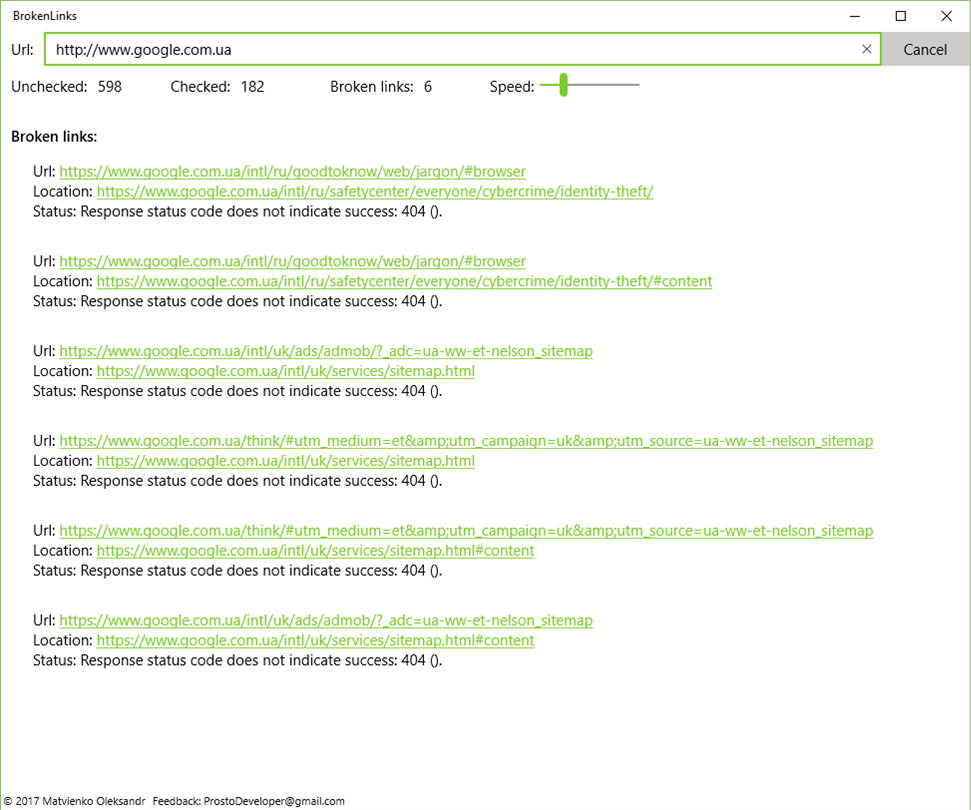Open fifth entry's think/#utm_medium Url link

[x=466, y=531]
